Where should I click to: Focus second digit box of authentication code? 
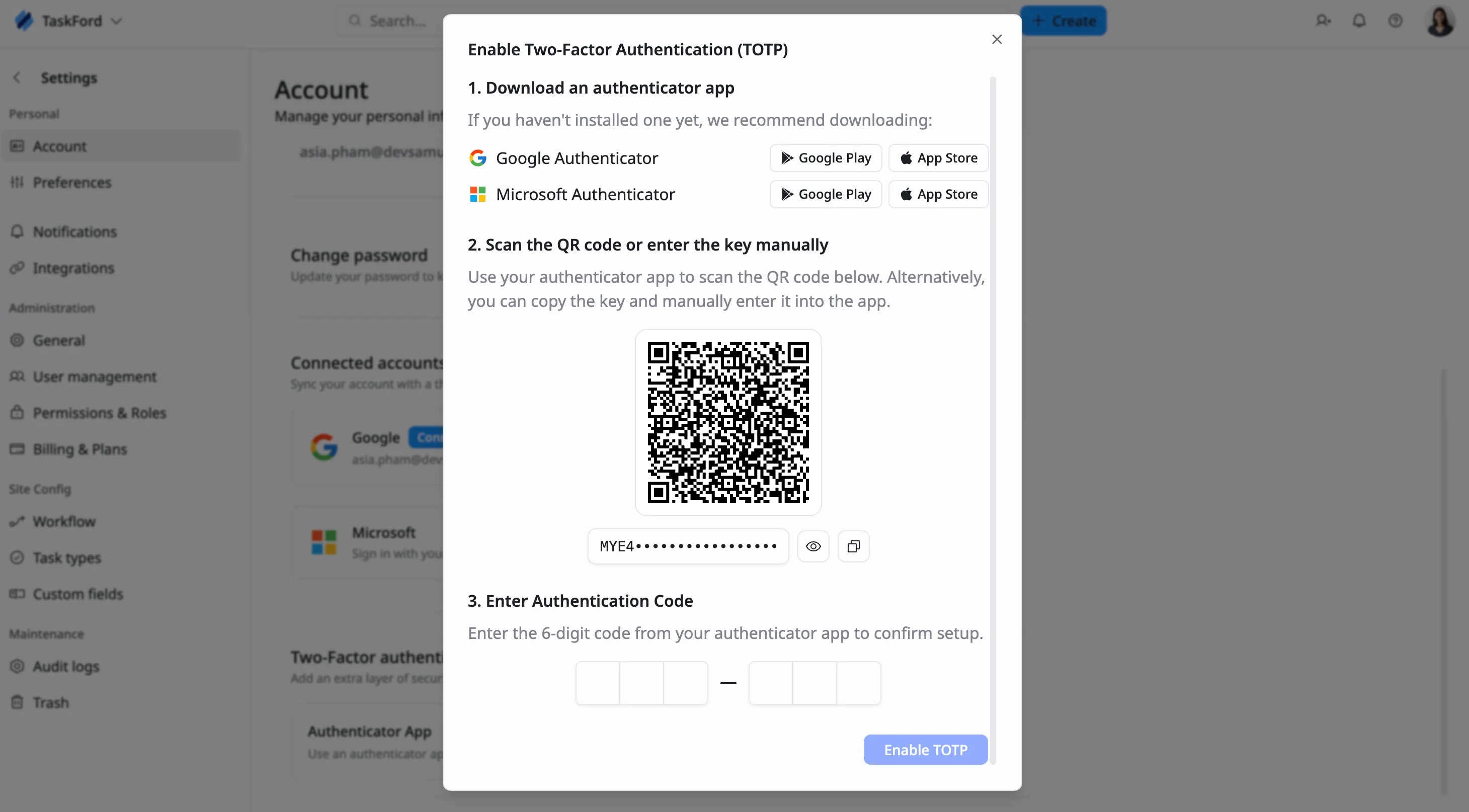point(641,683)
